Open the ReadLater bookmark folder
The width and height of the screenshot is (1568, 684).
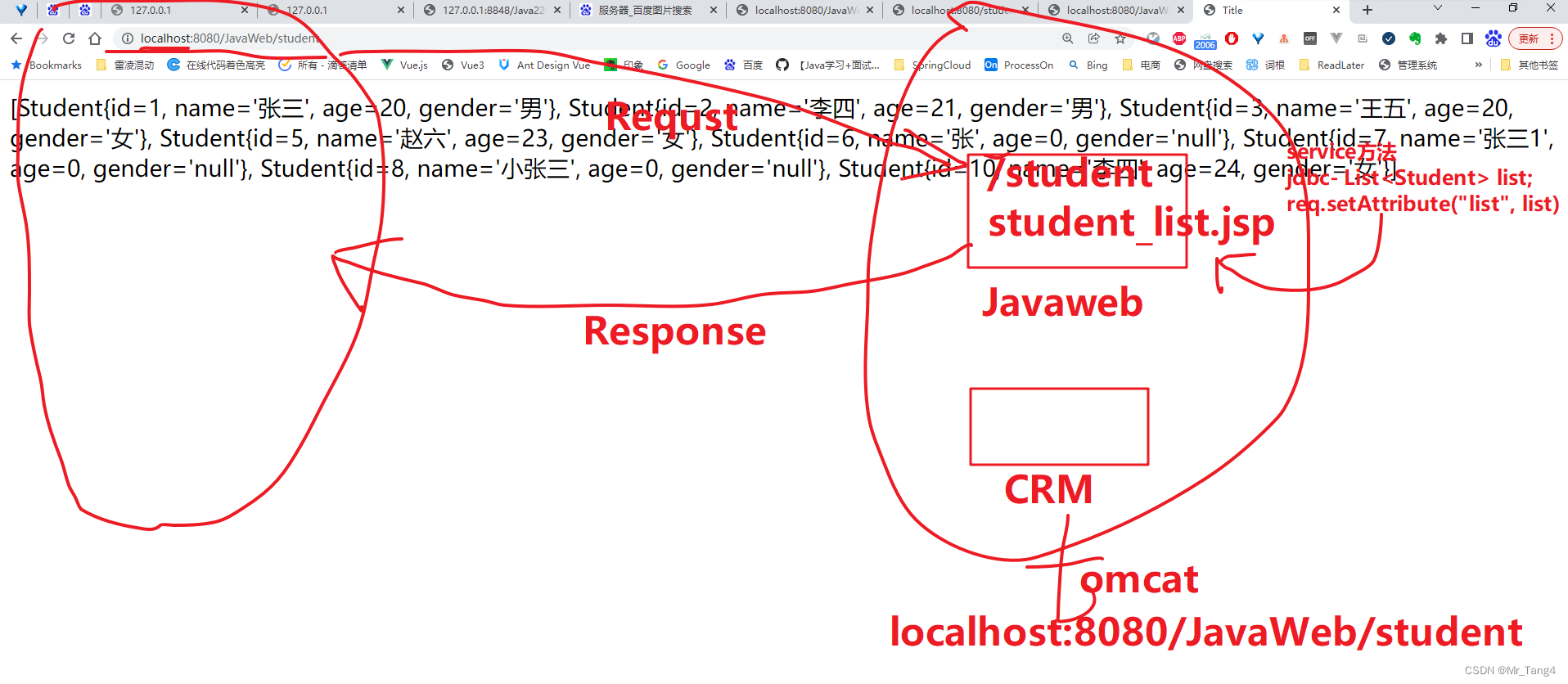pos(1331,65)
